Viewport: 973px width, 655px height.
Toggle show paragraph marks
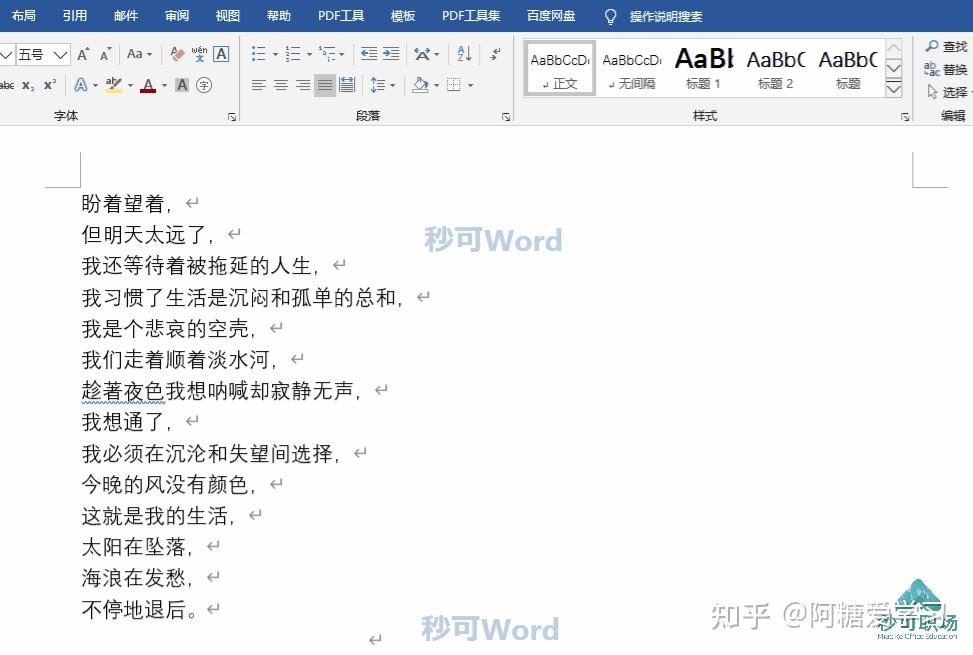pos(495,54)
